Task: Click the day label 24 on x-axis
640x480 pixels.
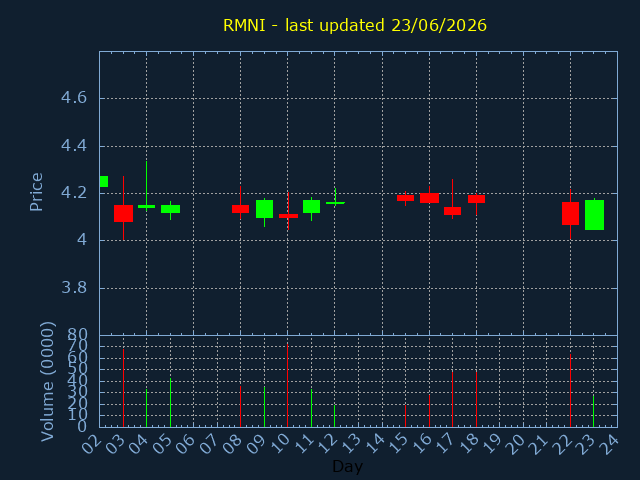Action: pyautogui.click(x=609, y=444)
